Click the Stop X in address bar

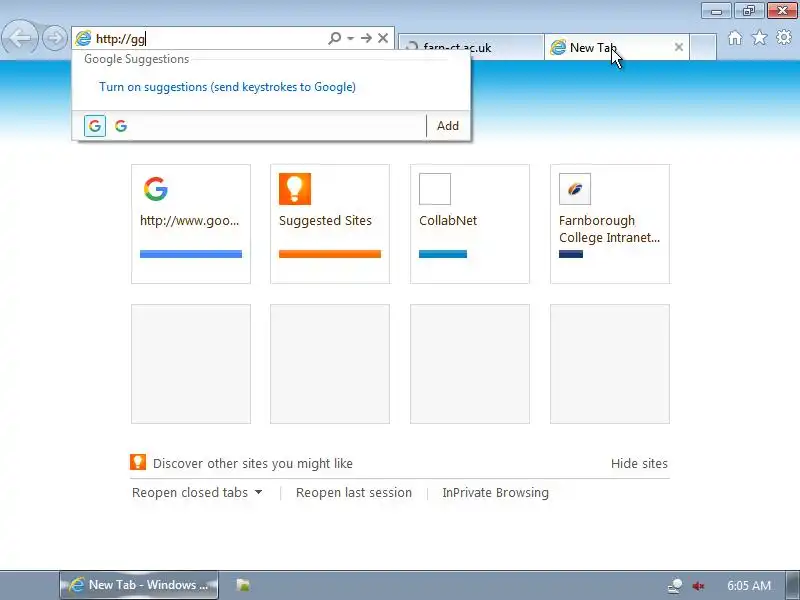383,38
